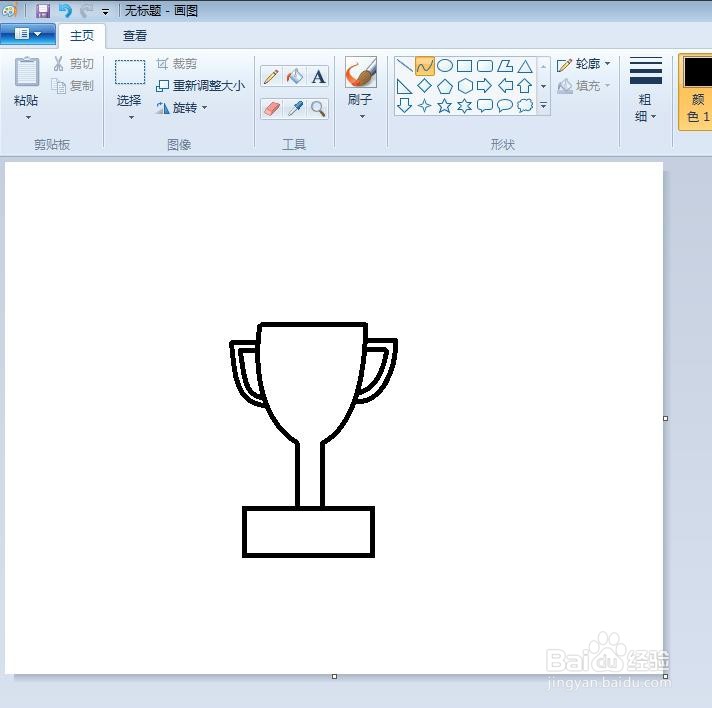Screen dimensions: 712x708
Task: Select the Pencil tool
Action: [271, 76]
